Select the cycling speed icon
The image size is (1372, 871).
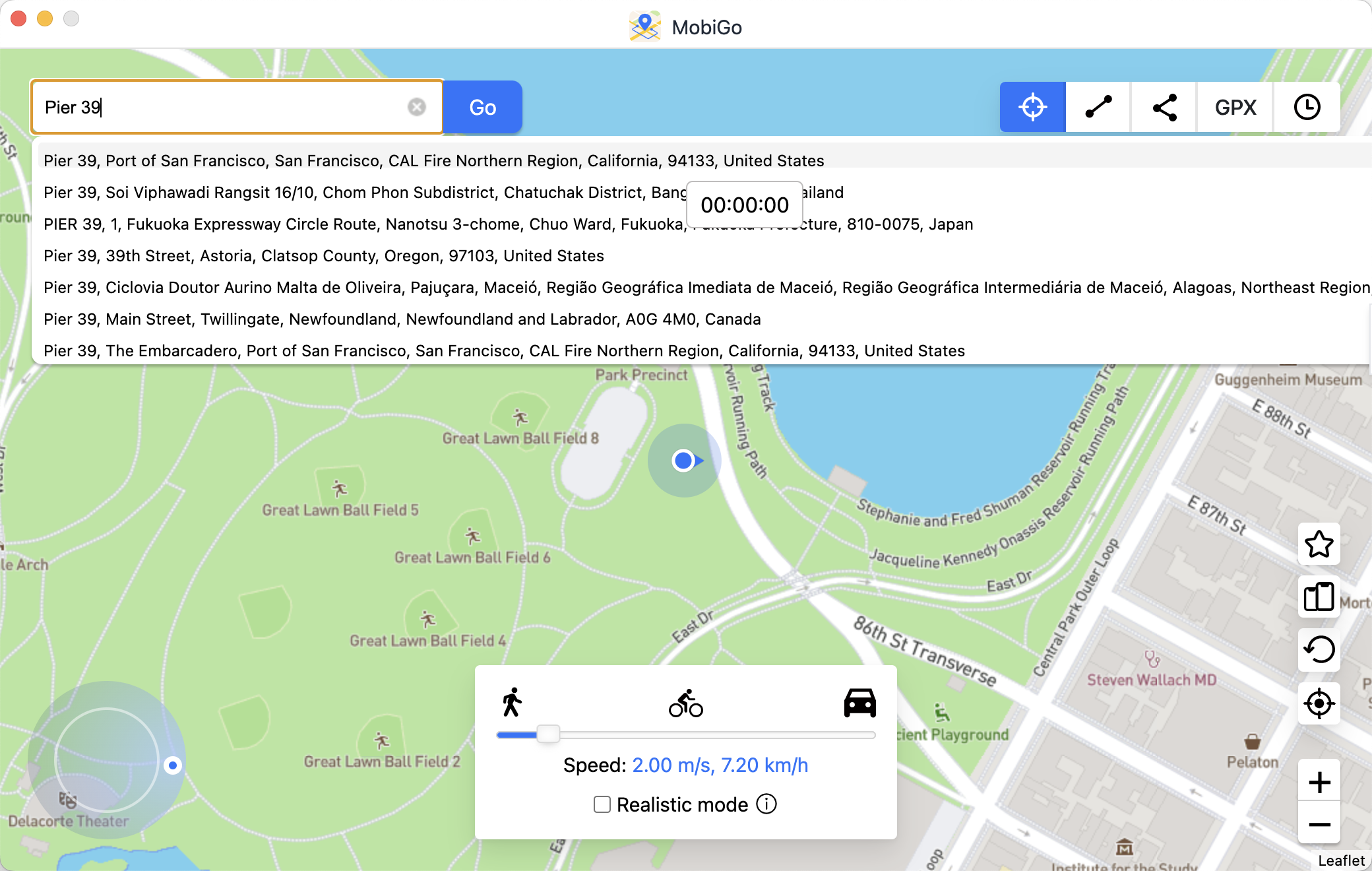[x=686, y=703]
